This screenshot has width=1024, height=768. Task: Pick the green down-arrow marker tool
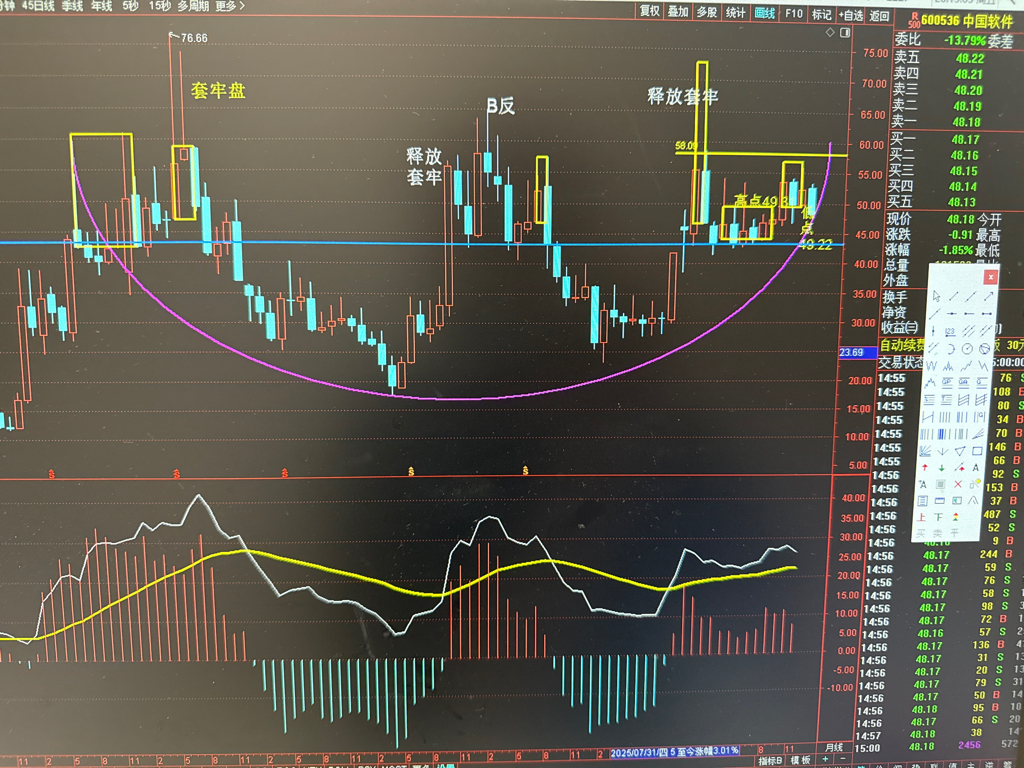[942, 468]
